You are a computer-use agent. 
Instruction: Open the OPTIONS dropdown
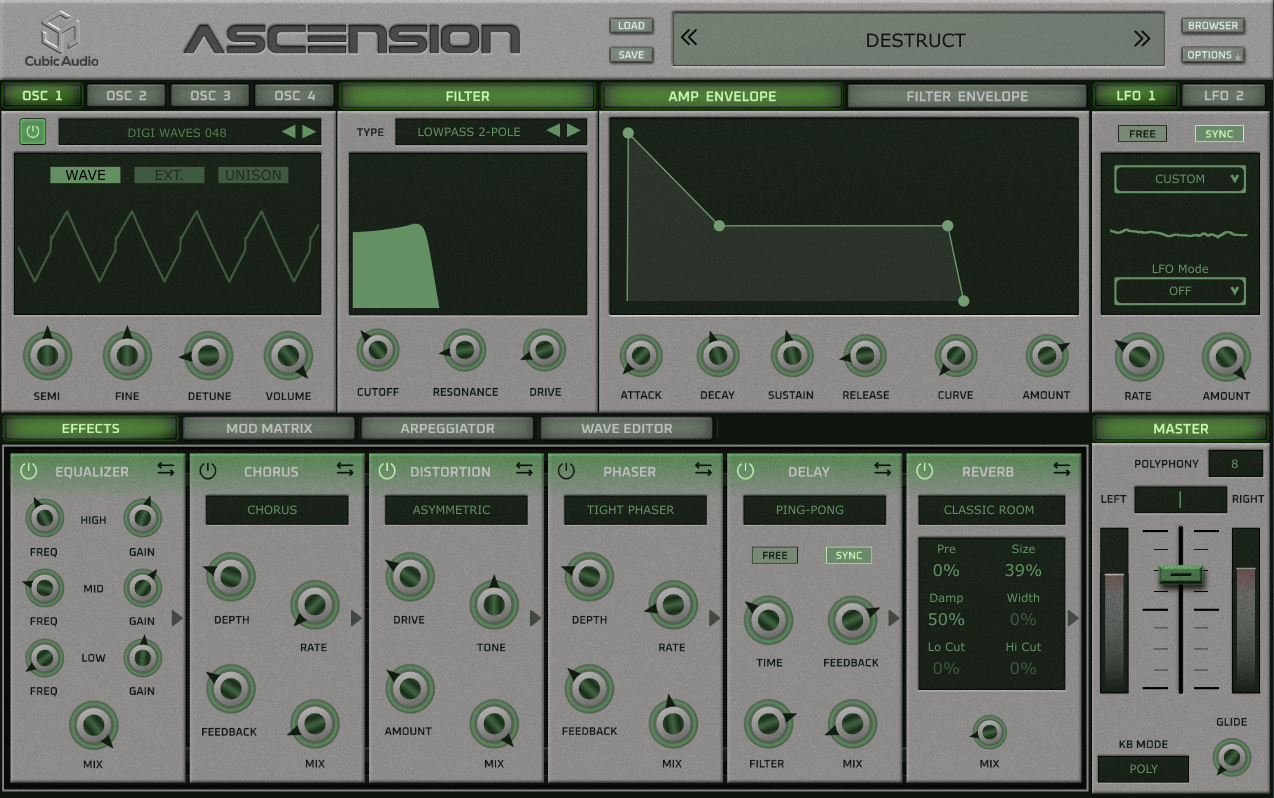pos(1213,55)
